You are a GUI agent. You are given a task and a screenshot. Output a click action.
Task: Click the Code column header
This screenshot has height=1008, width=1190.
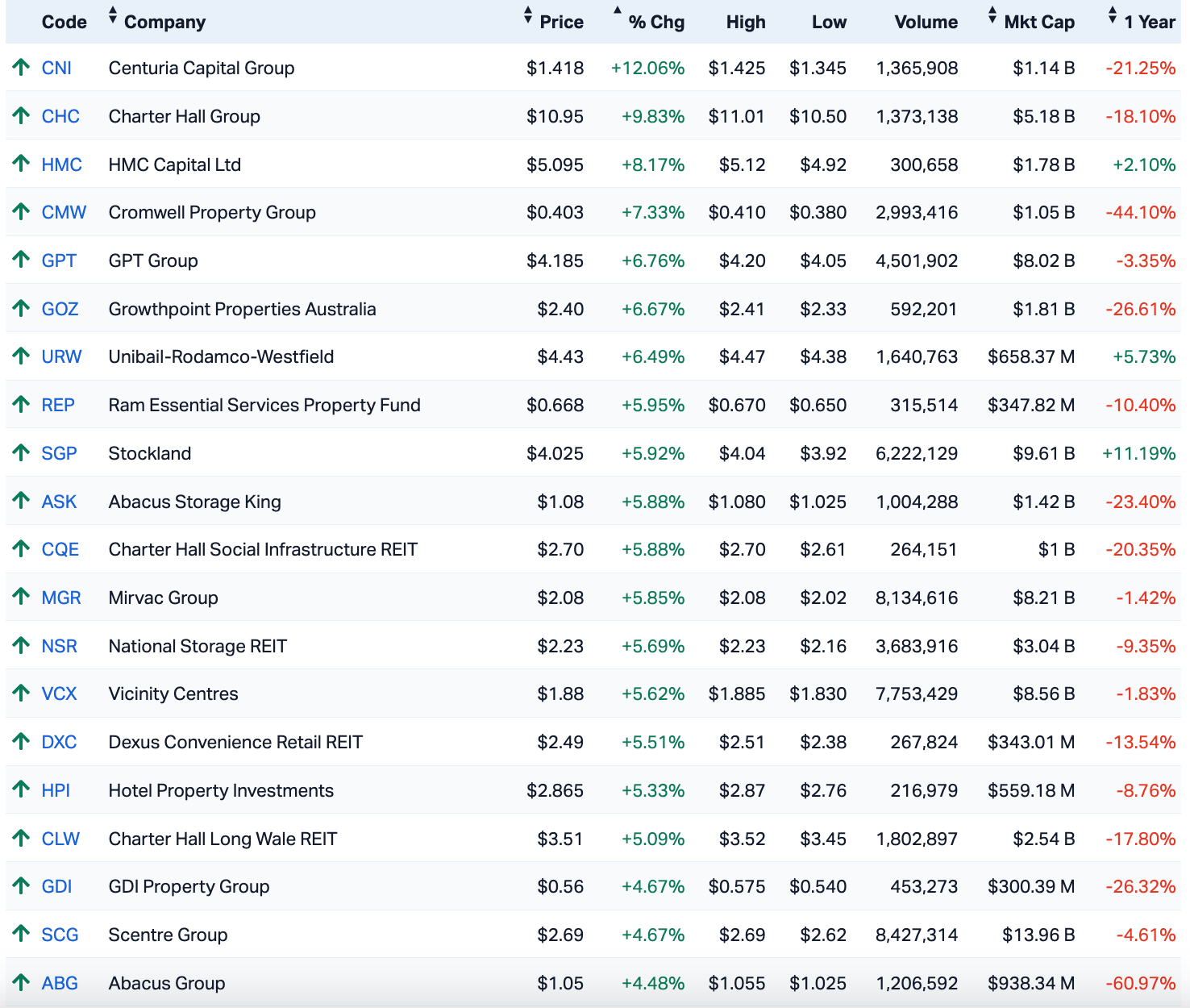coord(64,22)
